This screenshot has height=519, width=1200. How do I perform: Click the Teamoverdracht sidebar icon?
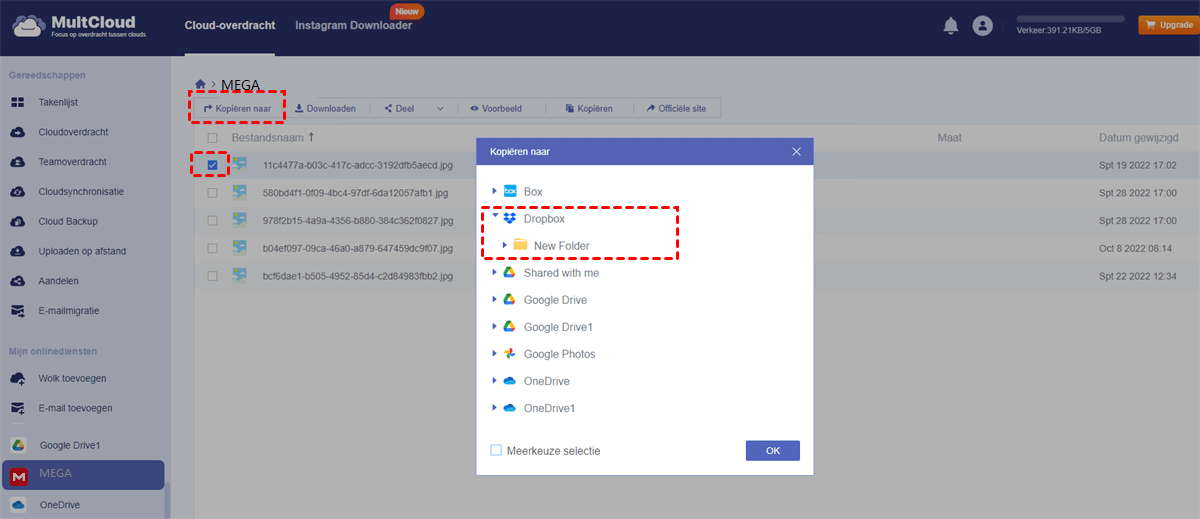[18, 162]
